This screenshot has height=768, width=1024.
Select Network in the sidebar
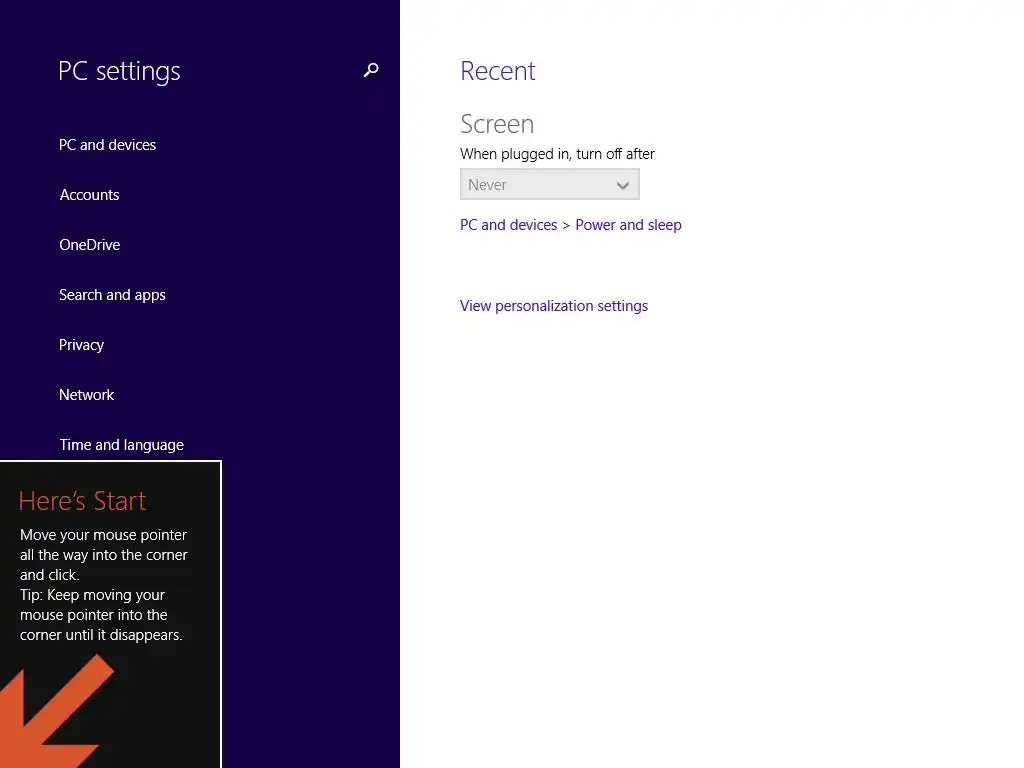[86, 394]
